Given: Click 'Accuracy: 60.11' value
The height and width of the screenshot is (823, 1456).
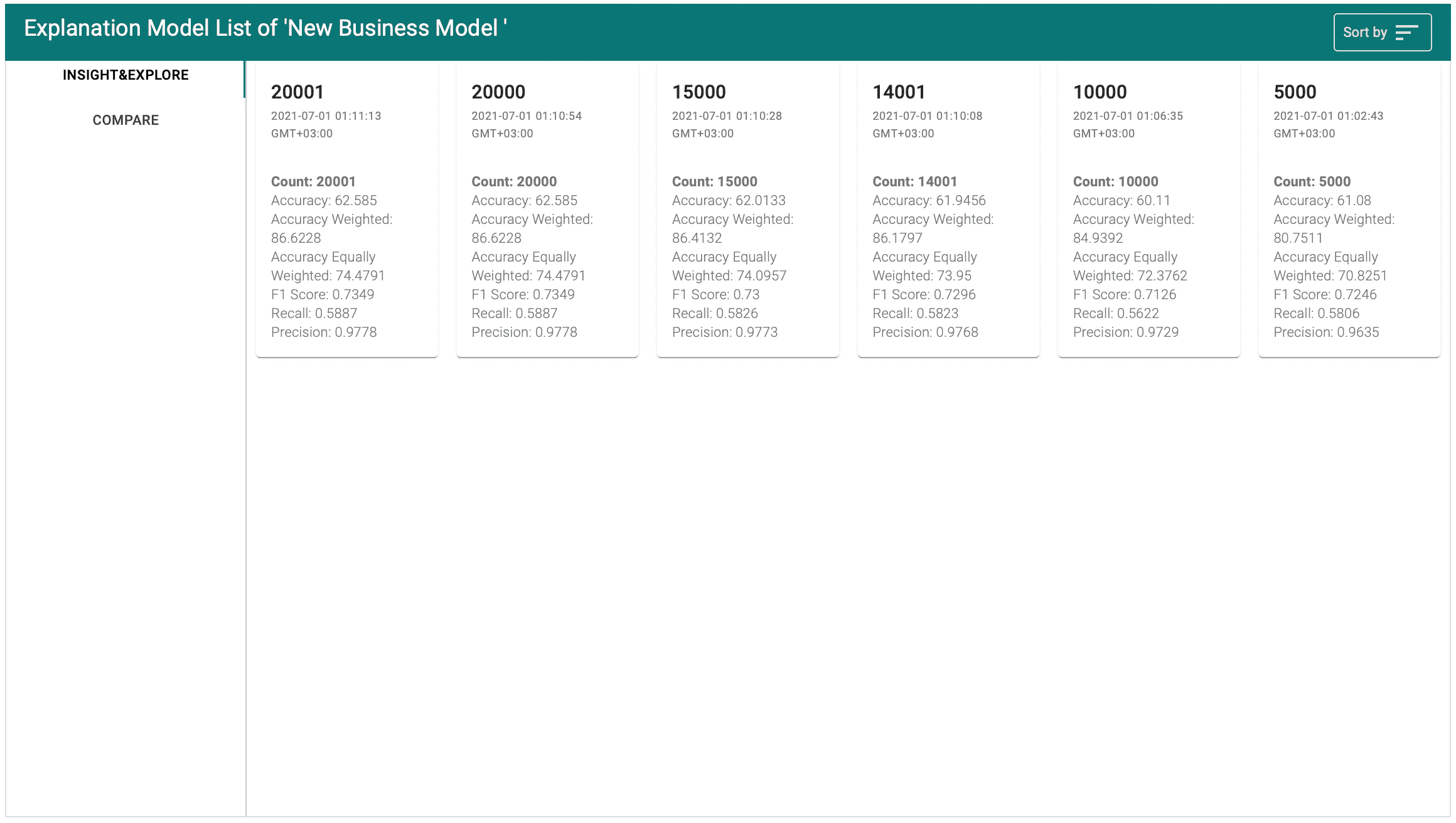Looking at the screenshot, I should point(1121,201).
